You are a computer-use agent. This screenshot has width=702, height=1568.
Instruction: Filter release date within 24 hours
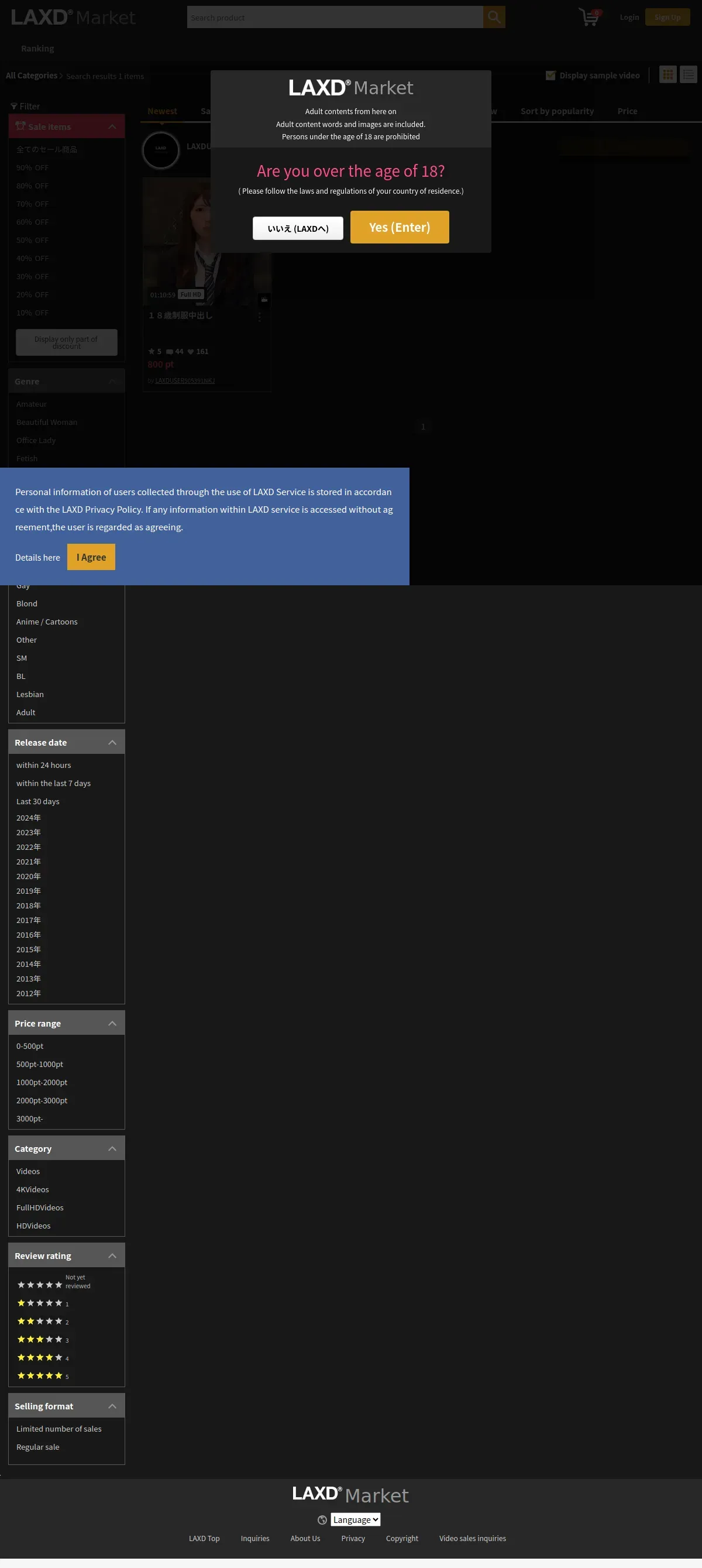coord(44,765)
